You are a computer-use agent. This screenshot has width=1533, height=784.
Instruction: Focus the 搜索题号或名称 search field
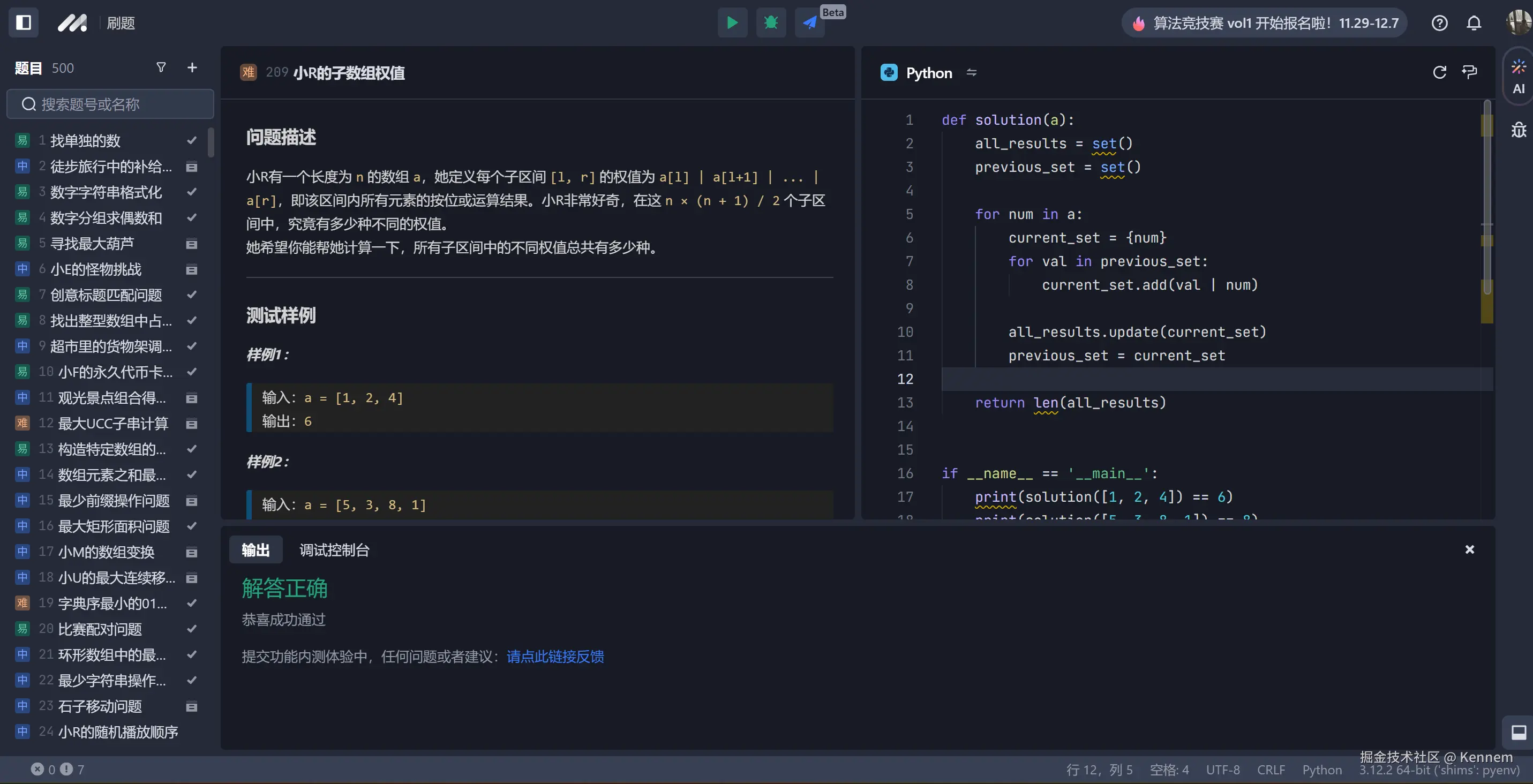tap(111, 104)
